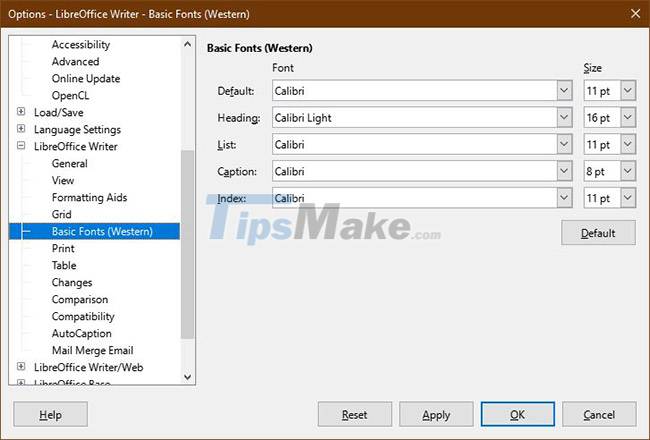Open the Heading size dropdown arrow
The height and width of the screenshot is (440, 650).
tap(628, 117)
